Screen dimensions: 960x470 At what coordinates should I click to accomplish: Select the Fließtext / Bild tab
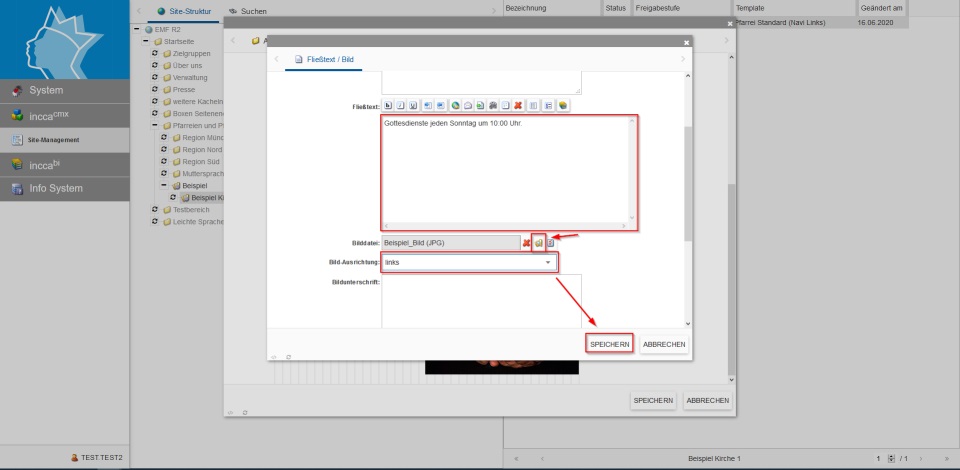pyautogui.click(x=322, y=60)
